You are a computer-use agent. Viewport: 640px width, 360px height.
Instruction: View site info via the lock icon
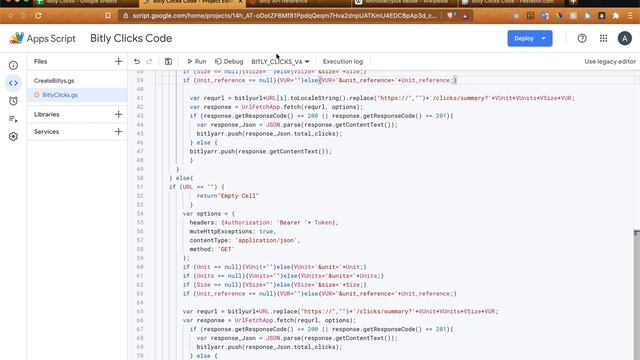point(126,16)
